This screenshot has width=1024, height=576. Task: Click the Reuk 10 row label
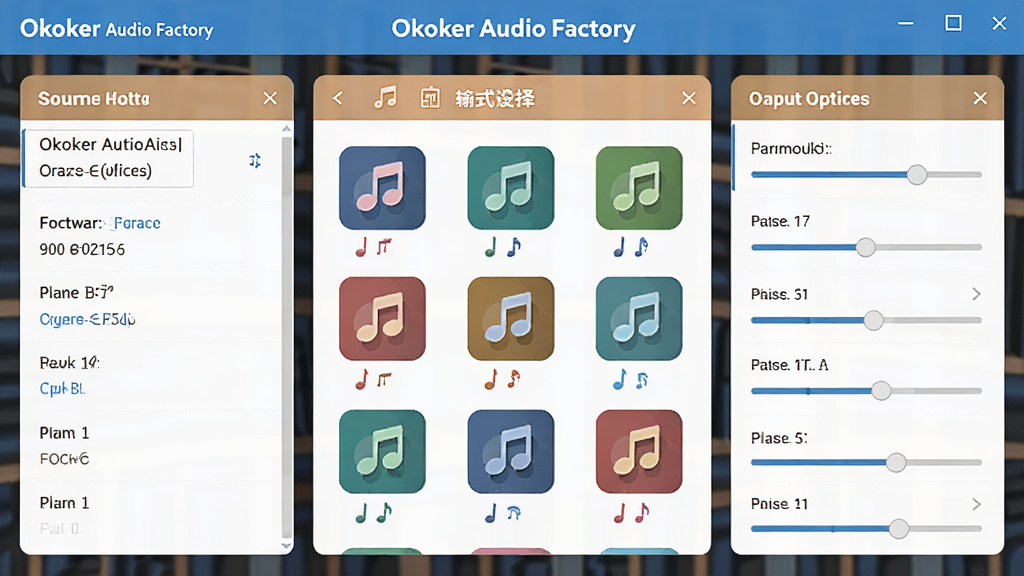69,362
